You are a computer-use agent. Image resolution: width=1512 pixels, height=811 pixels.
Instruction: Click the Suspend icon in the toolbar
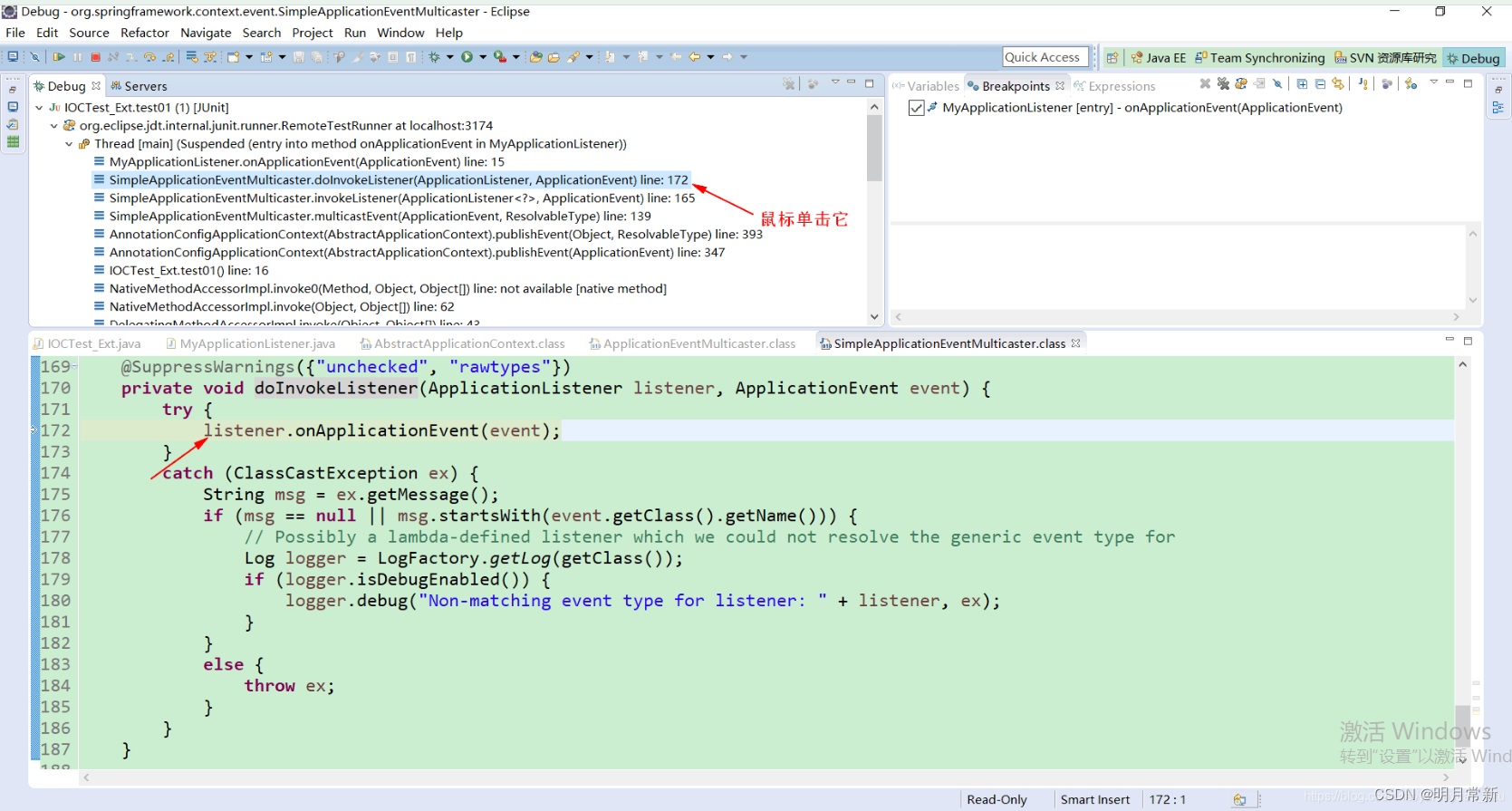(77, 57)
